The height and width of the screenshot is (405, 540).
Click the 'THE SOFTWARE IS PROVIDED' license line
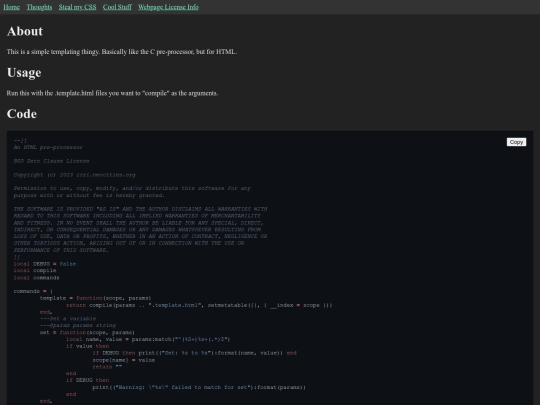click(140, 209)
